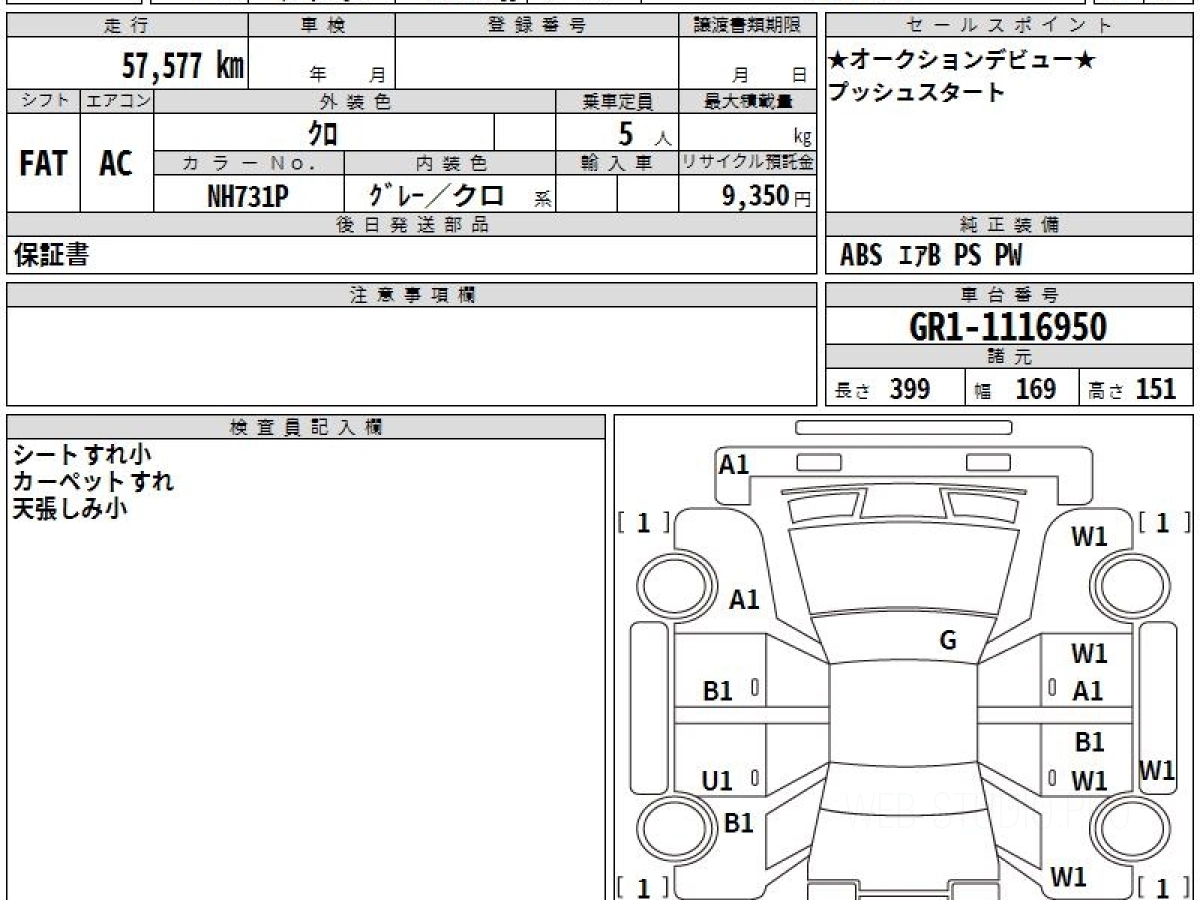This screenshot has width=1200, height=900.
Task: Select the プッシュスタート line
Action: click(x=916, y=93)
